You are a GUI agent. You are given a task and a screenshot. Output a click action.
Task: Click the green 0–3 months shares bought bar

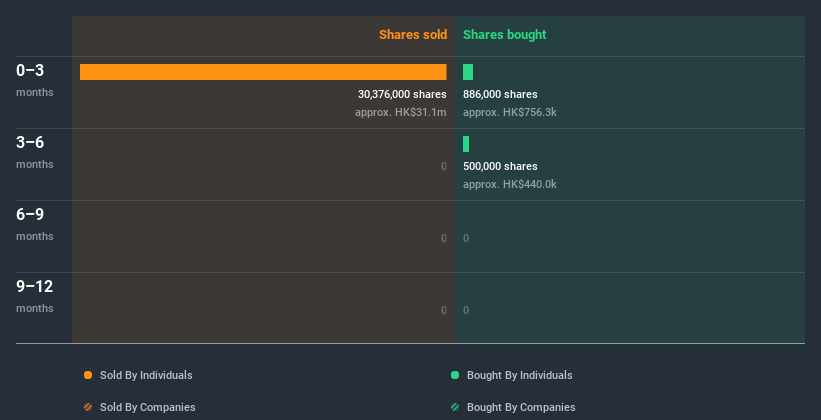coord(468,72)
